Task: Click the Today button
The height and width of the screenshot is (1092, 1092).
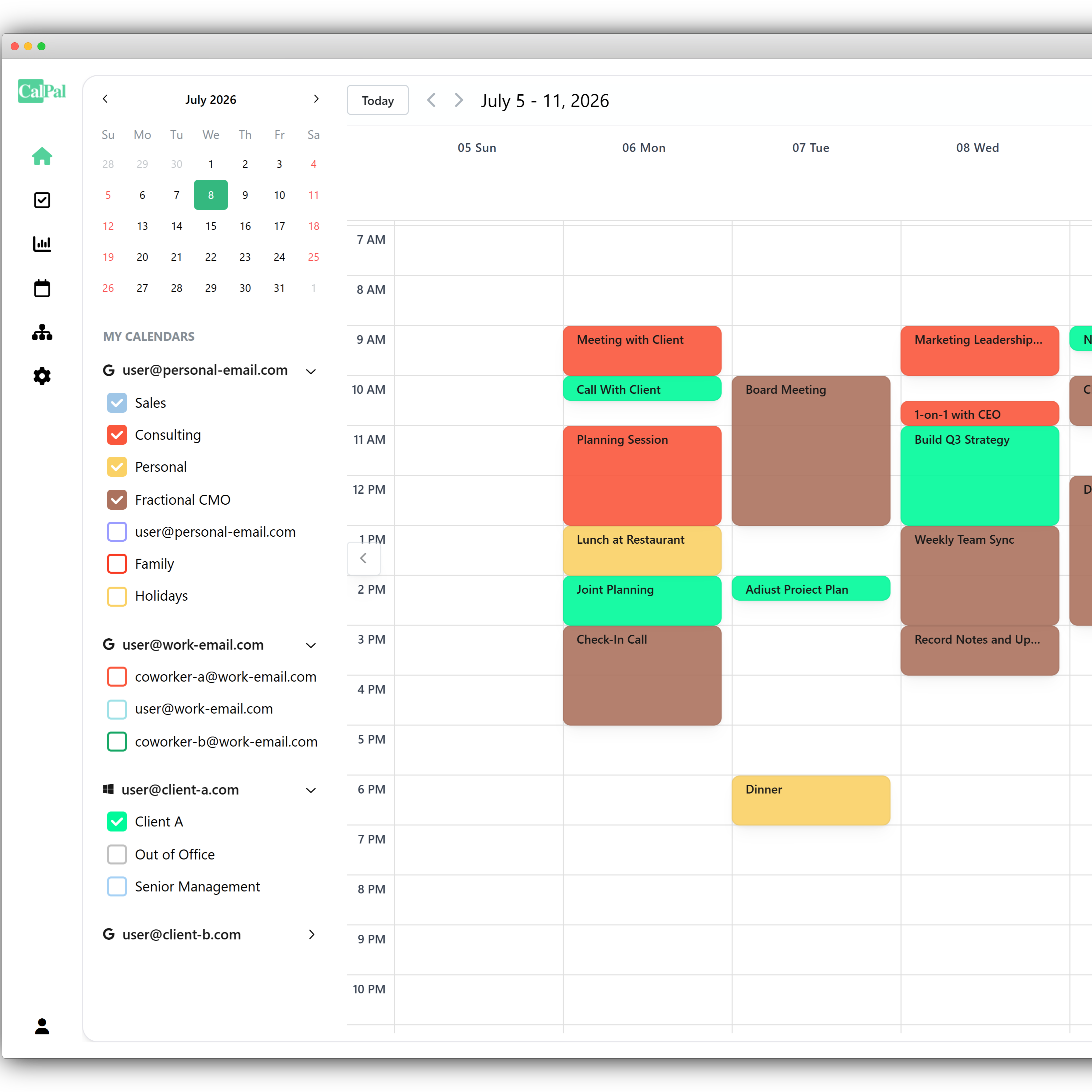Action: 377,101
